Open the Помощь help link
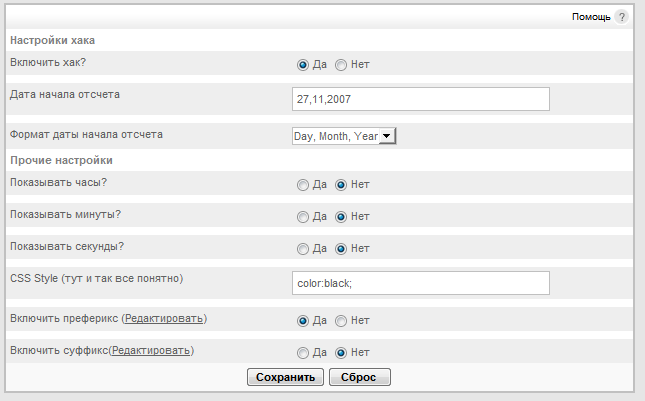The height and width of the screenshot is (401, 645). (591, 17)
